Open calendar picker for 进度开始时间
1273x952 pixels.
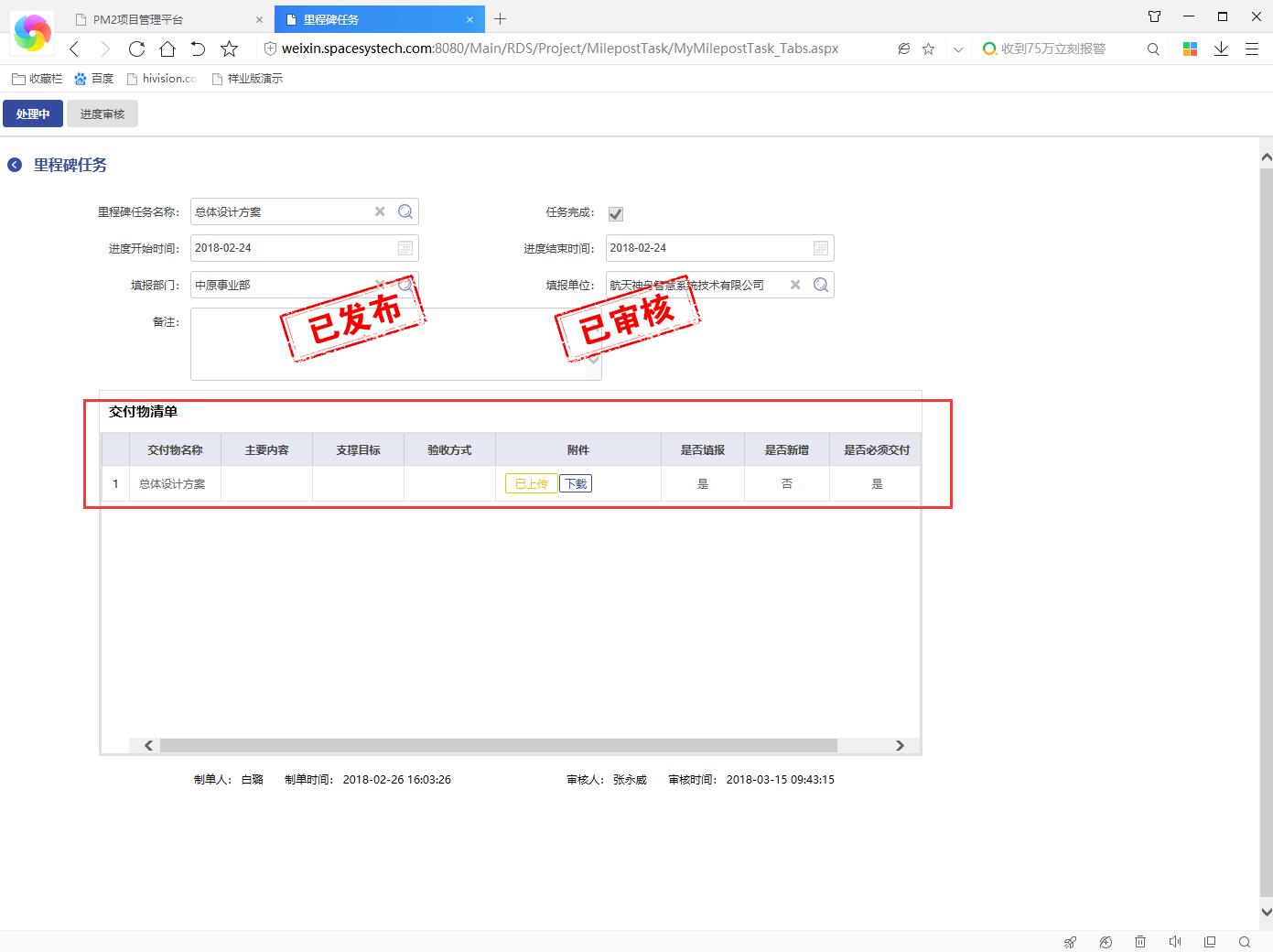(405, 248)
